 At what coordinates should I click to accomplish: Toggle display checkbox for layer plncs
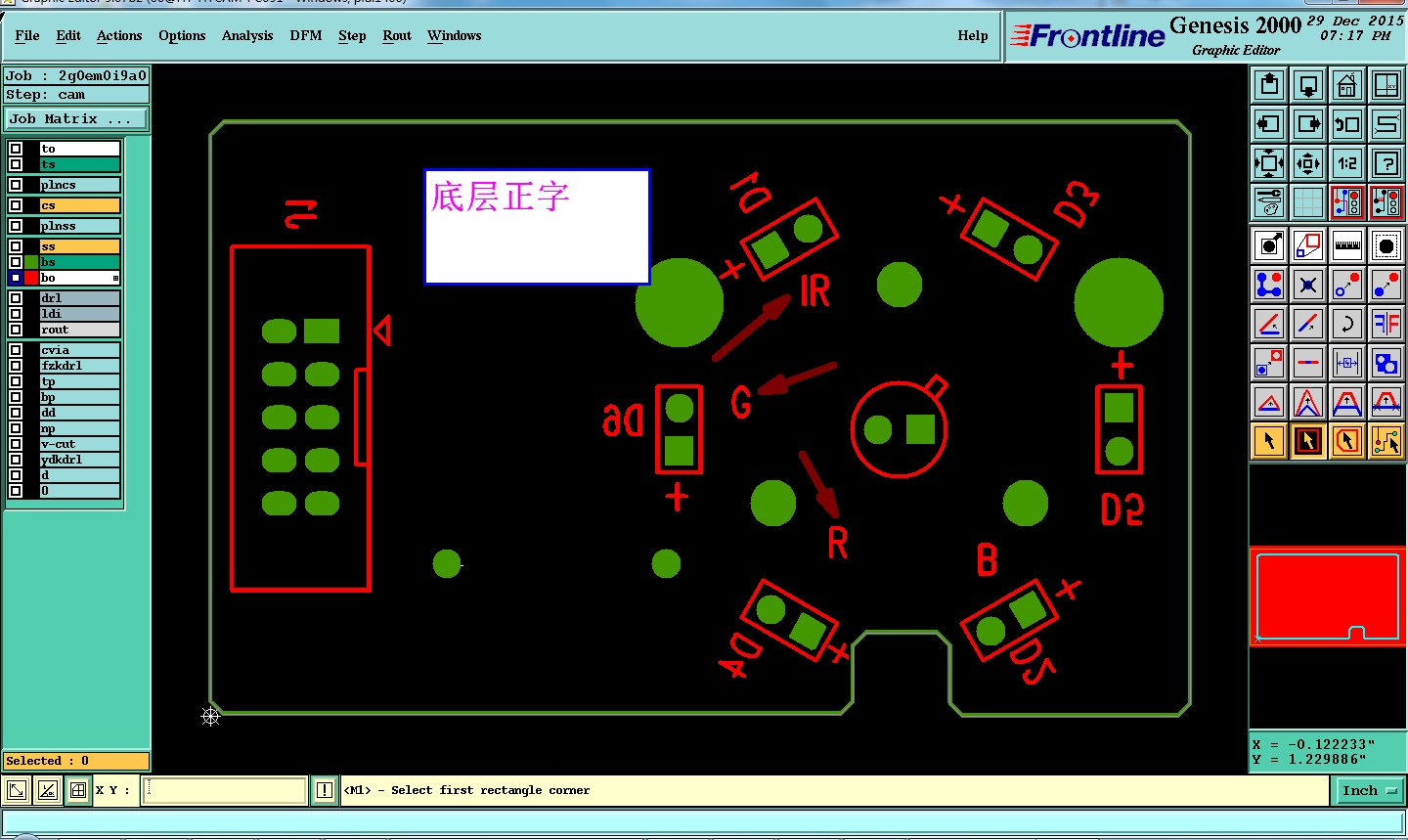[16, 185]
